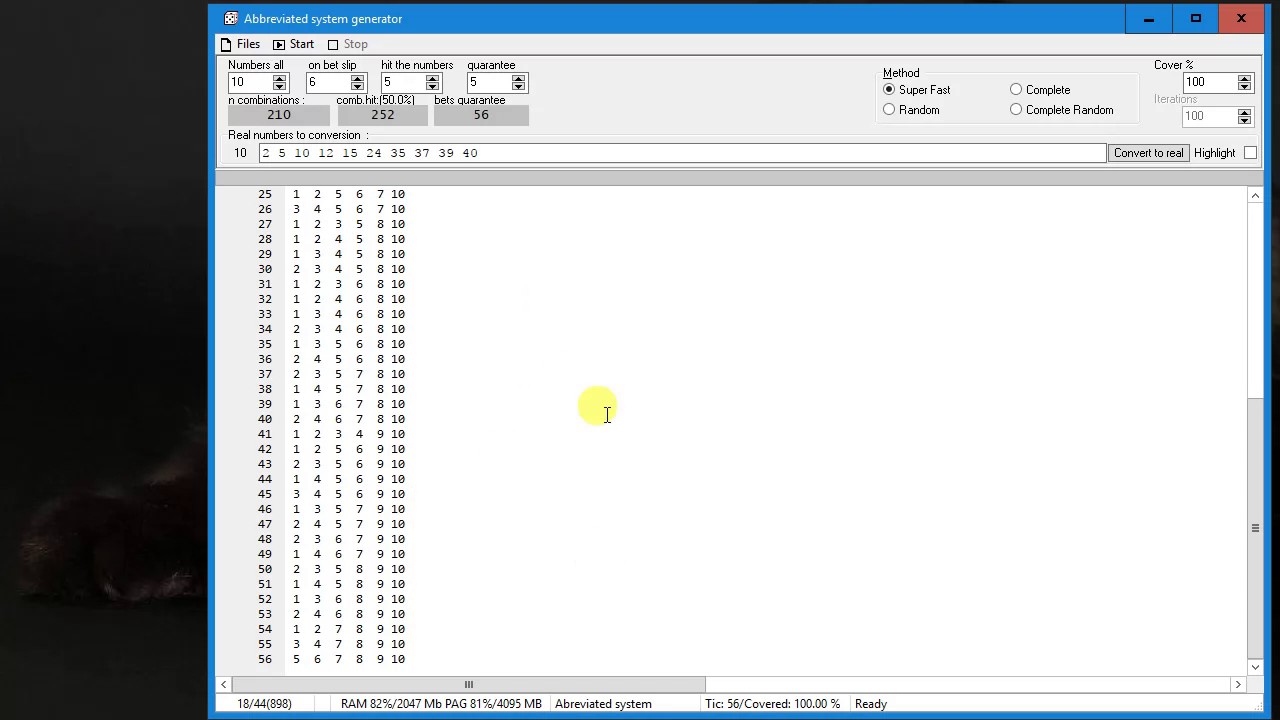Close the Abbreviated system generator window
Viewport: 1280px width, 720px height.
click(x=1241, y=18)
